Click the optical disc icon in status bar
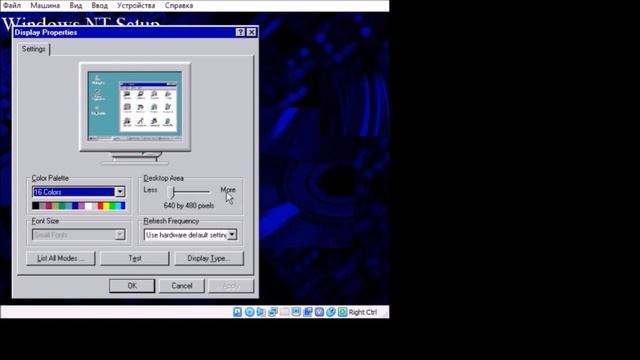This screenshot has width=640, height=360. pyautogui.click(x=249, y=312)
